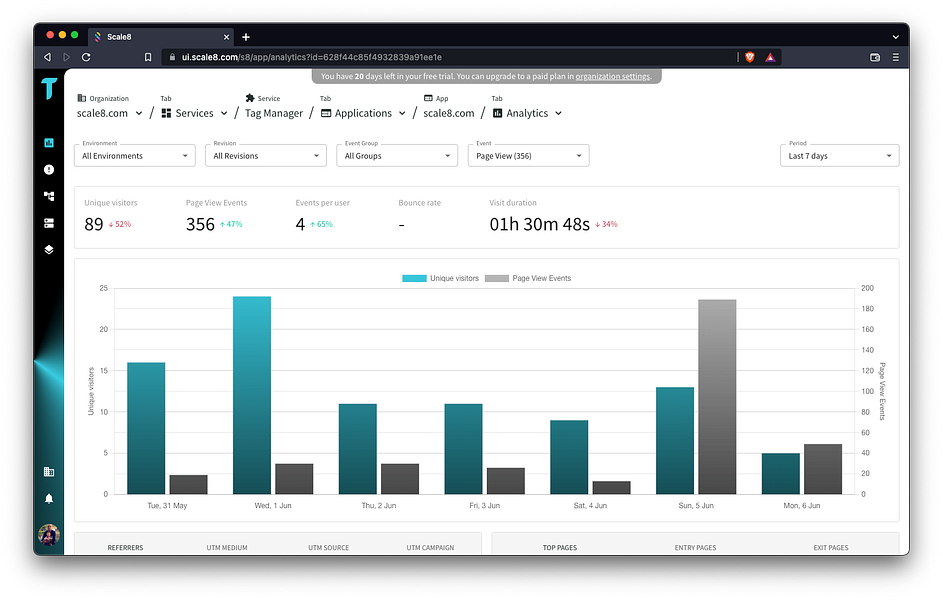Switch to the UTM SOURCE tab

click(x=328, y=548)
